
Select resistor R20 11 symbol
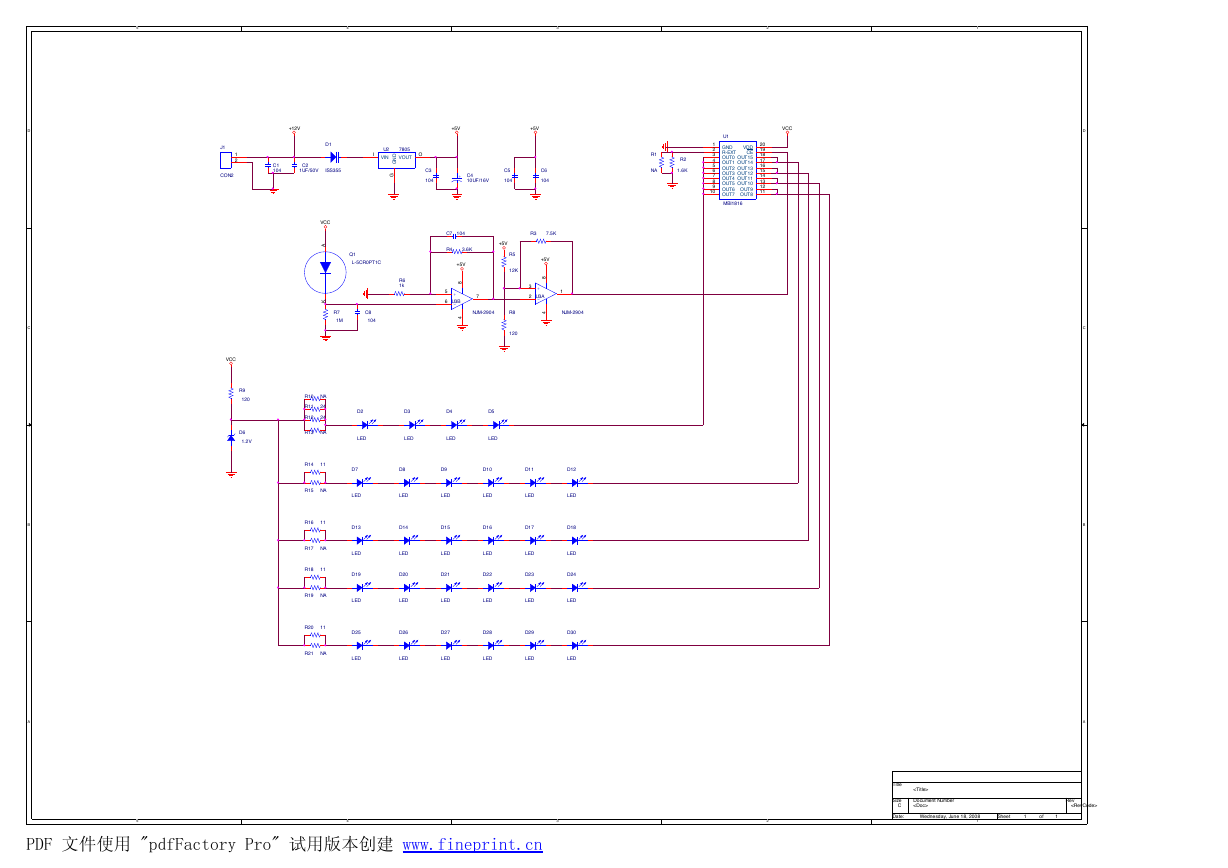pyautogui.click(x=315, y=635)
